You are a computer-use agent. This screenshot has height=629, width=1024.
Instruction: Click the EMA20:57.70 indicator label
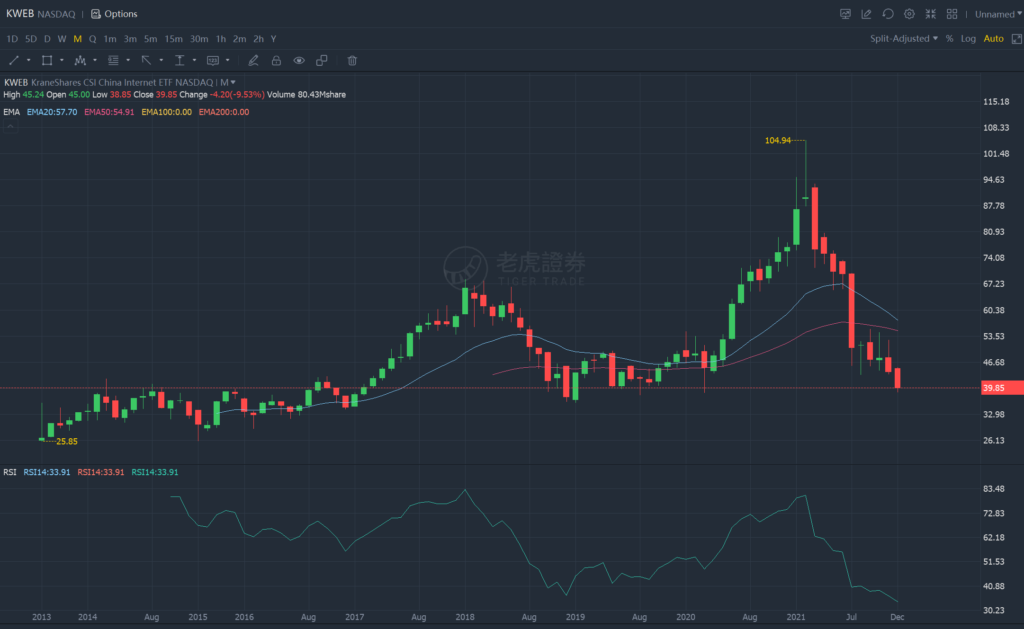pyautogui.click(x=52, y=112)
